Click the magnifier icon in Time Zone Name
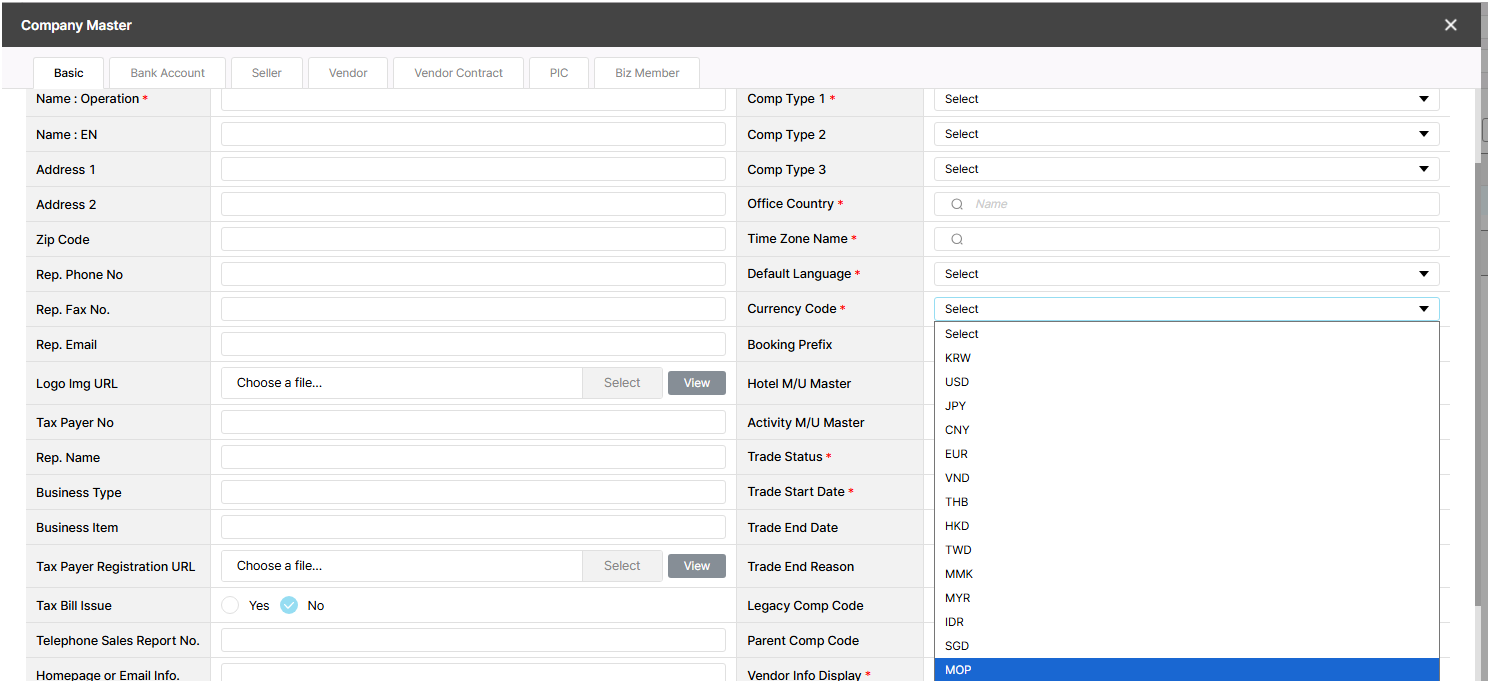The image size is (1490, 683). click(x=957, y=239)
